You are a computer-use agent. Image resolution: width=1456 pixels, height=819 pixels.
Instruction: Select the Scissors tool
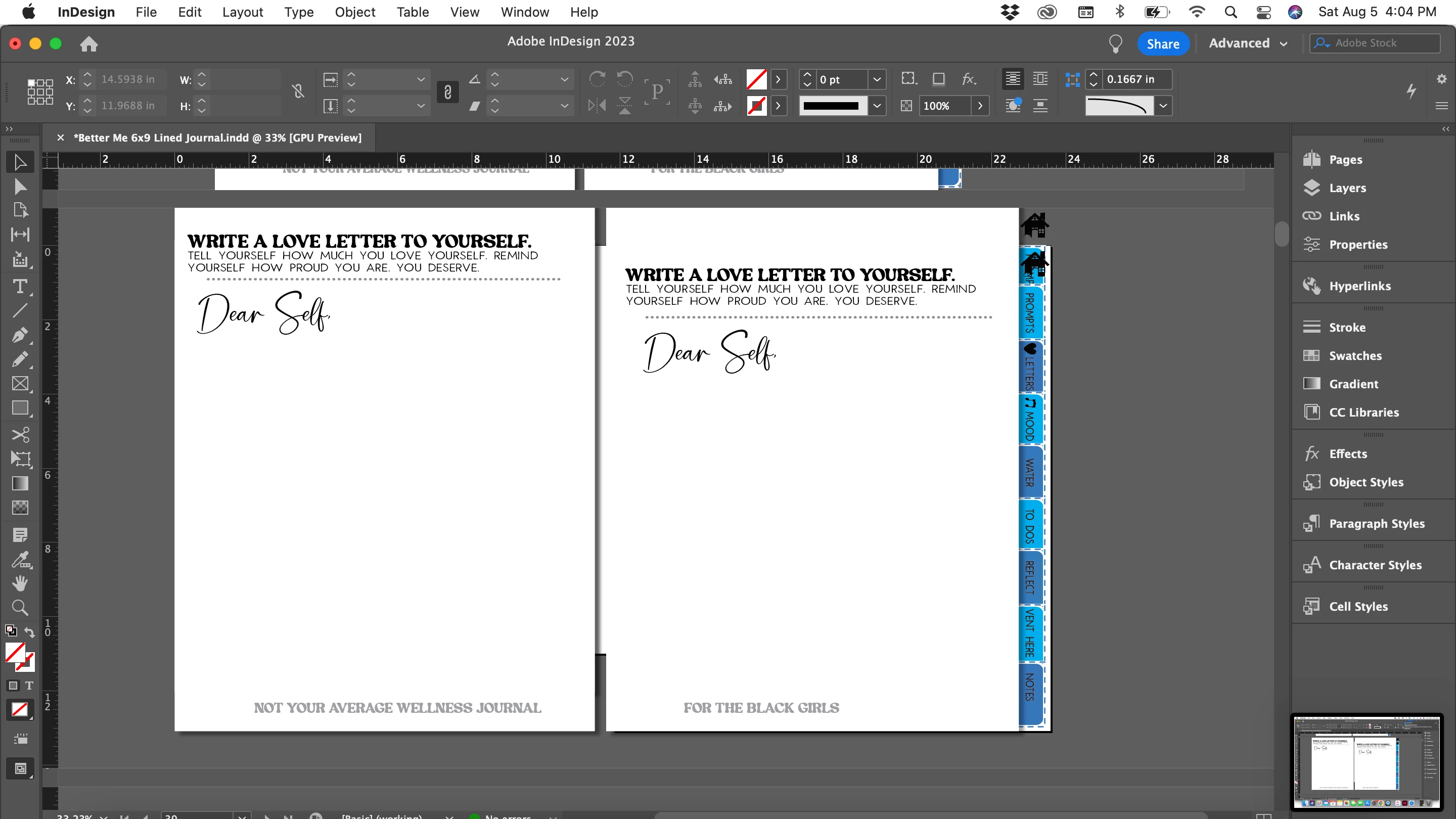pos(20,434)
